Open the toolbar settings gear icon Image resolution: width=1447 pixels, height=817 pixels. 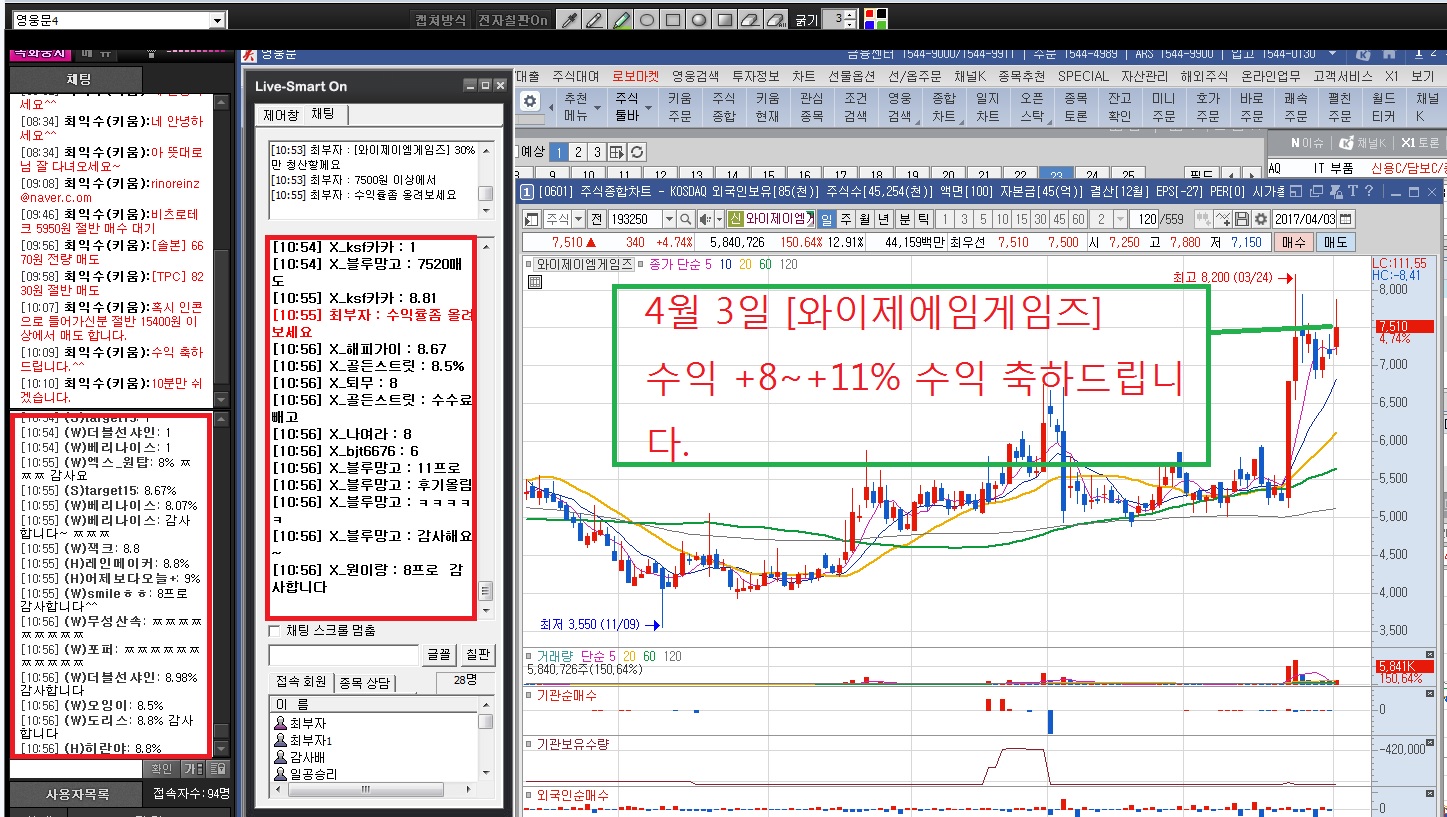[x=529, y=102]
